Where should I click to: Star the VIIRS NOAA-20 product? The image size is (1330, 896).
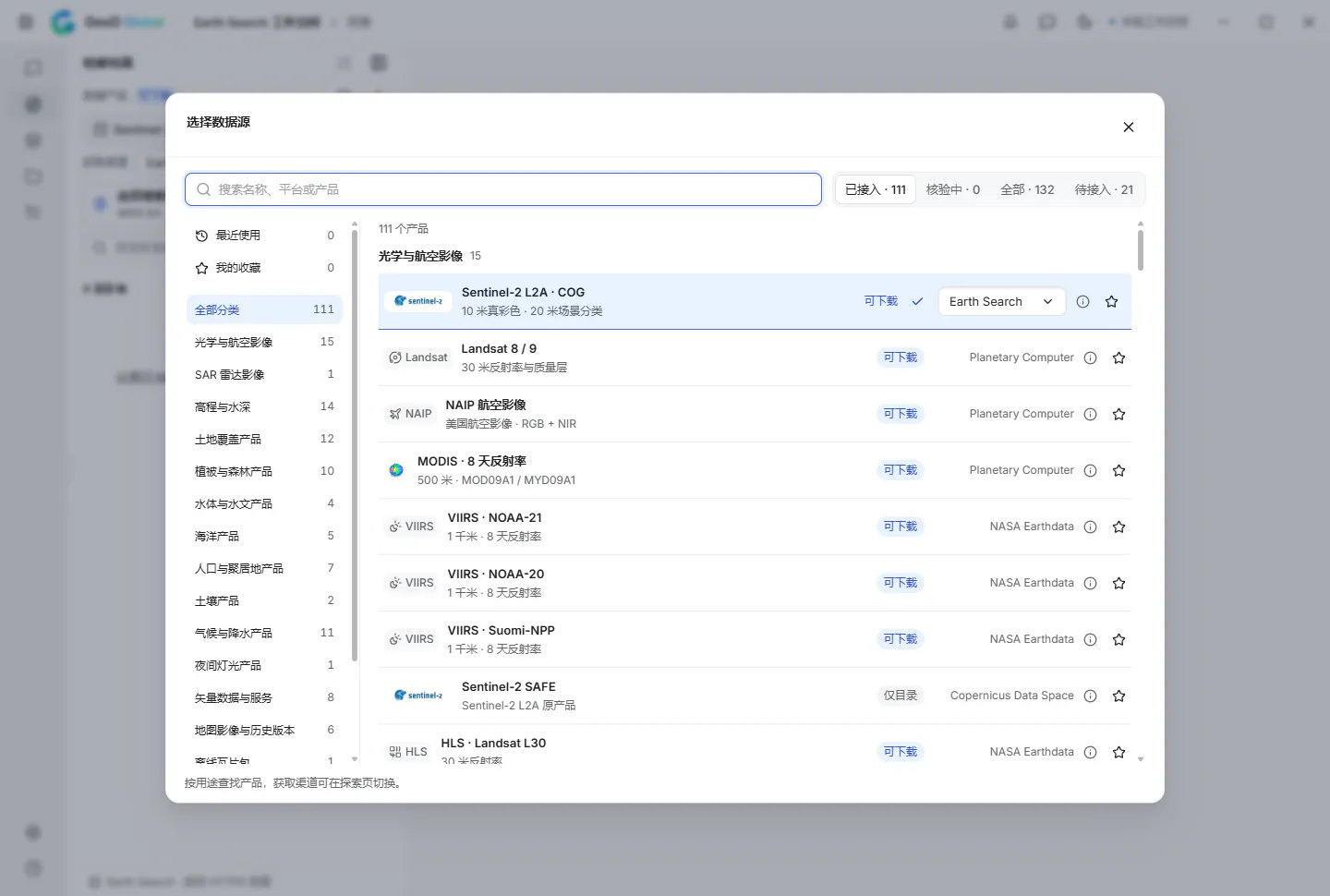tap(1118, 583)
